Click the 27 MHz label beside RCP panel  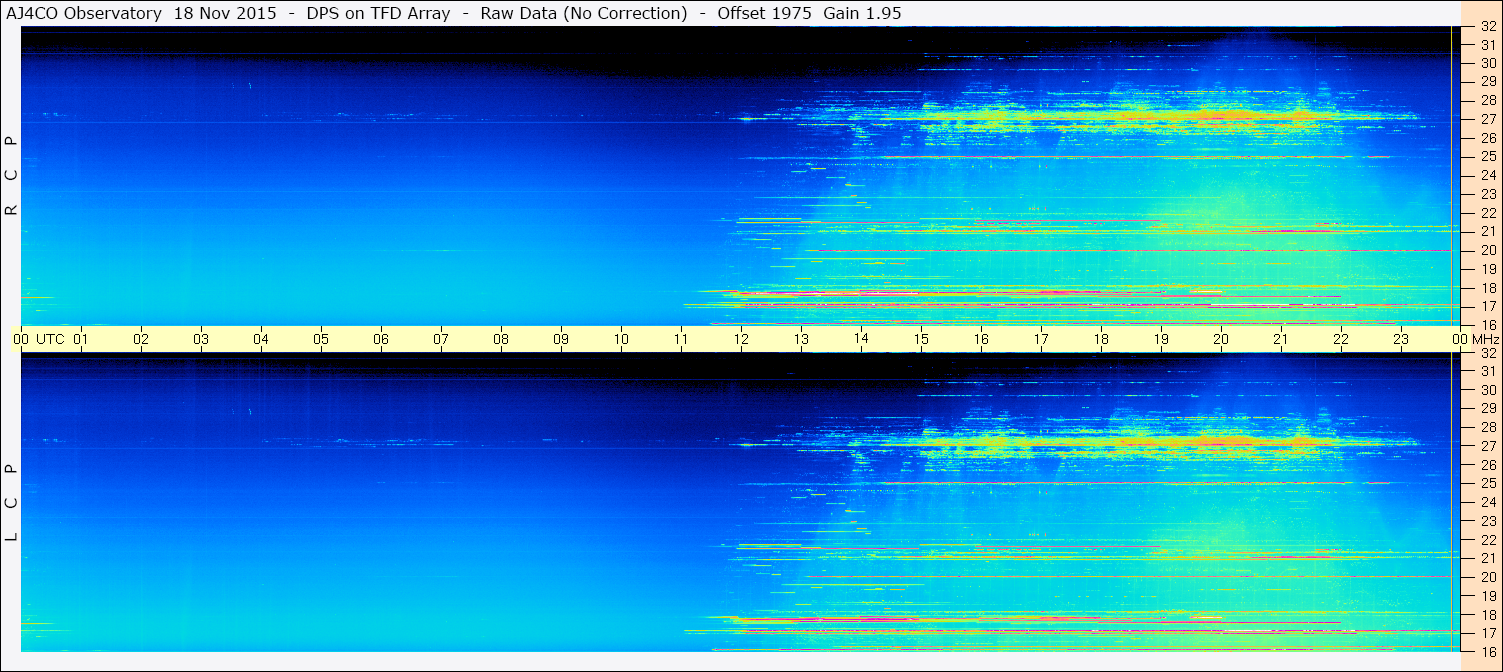1488,119
